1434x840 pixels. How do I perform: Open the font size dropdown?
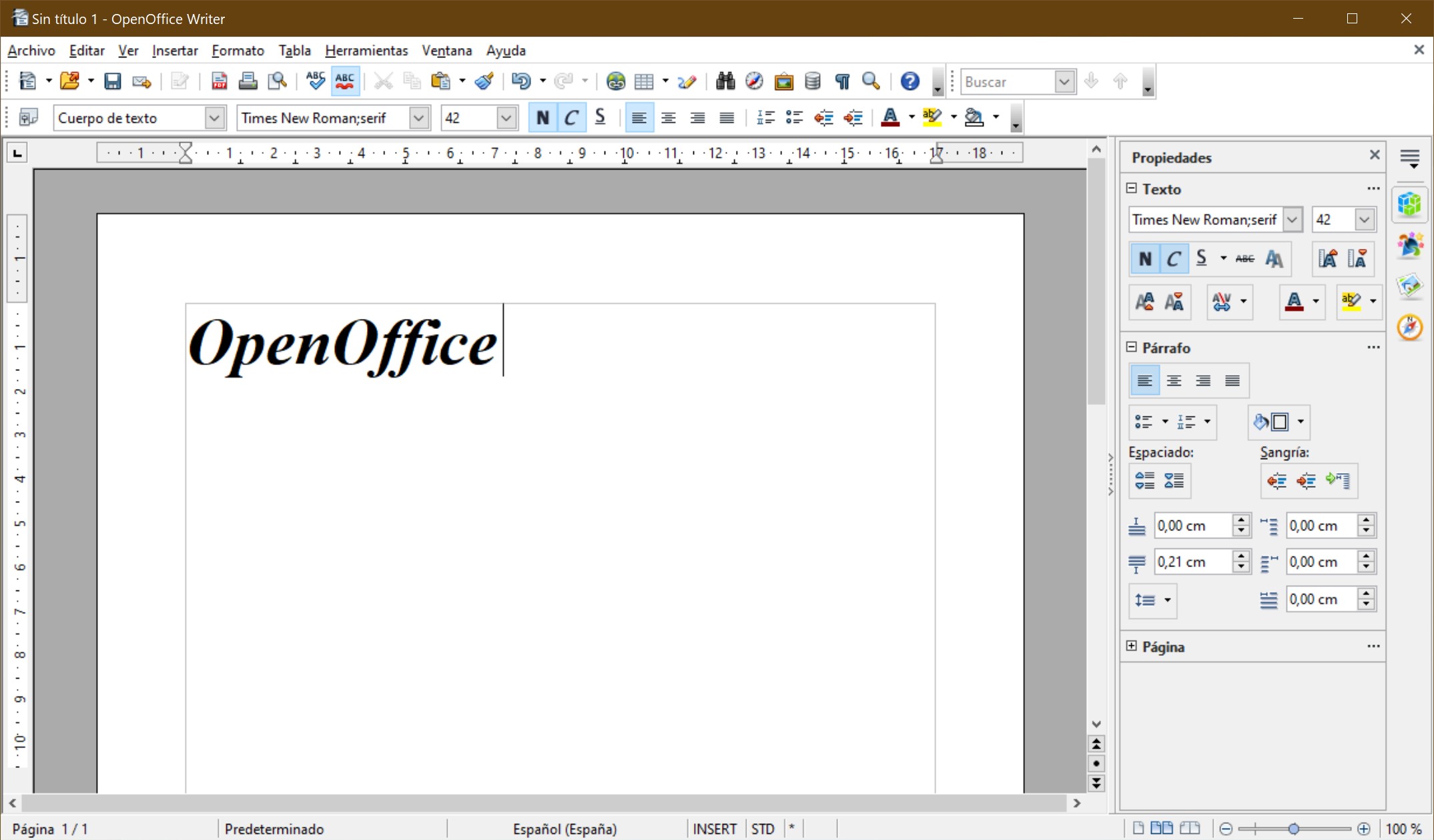506,118
